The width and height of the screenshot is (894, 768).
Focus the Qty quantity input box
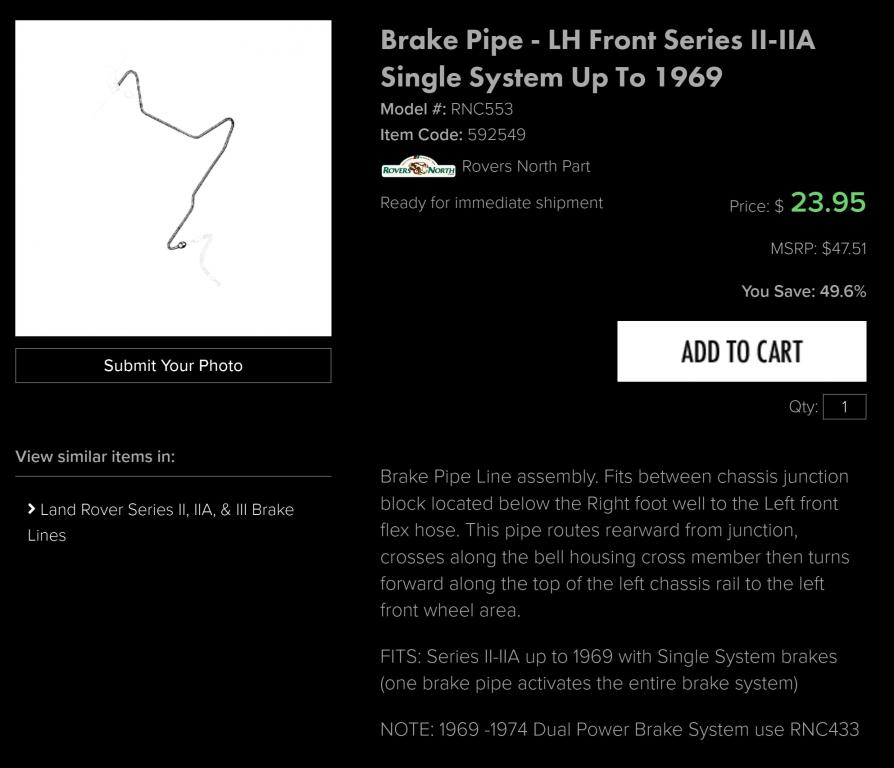point(844,407)
